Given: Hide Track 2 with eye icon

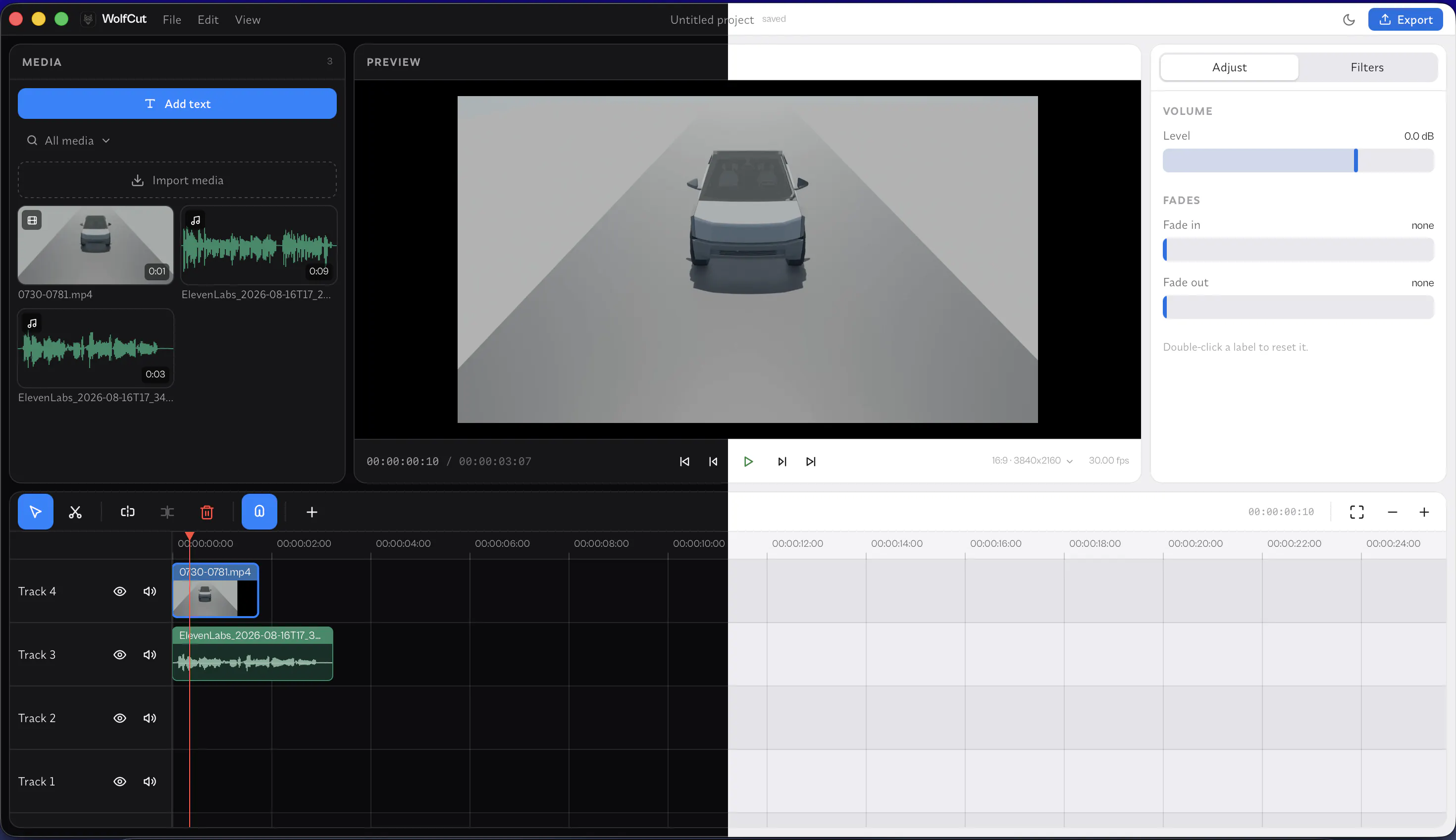Looking at the screenshot, I should point(120,718).
